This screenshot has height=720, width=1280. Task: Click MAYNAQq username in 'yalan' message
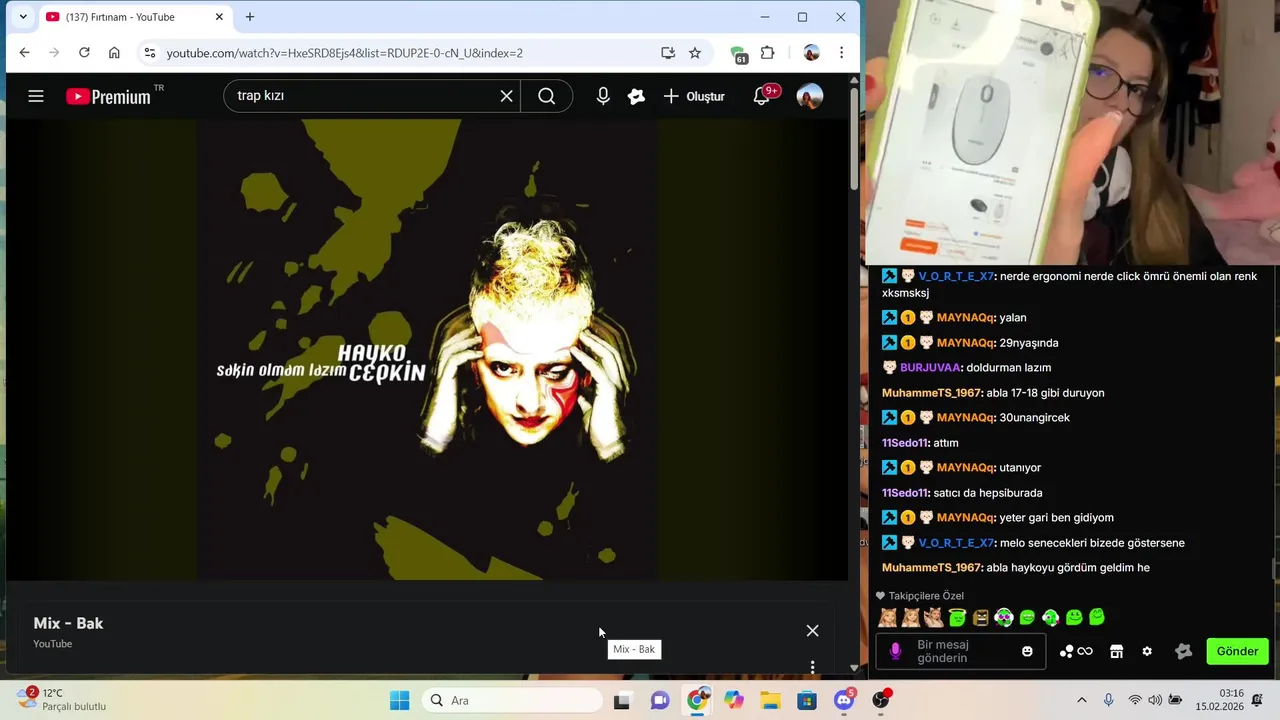pyautogui.click(x=965, y=318)
